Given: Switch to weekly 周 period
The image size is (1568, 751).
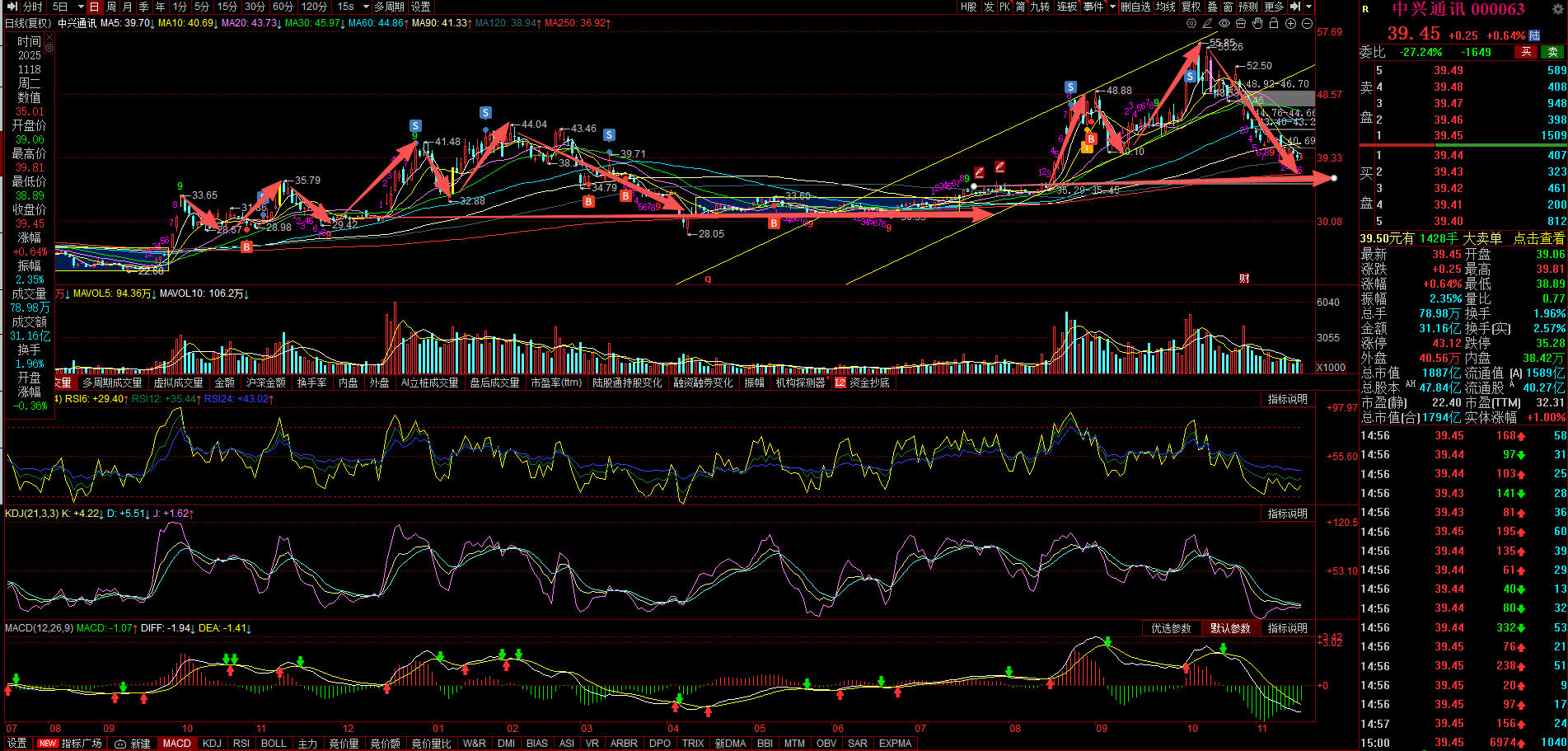Looking at the screenshot, I should 111,7.
